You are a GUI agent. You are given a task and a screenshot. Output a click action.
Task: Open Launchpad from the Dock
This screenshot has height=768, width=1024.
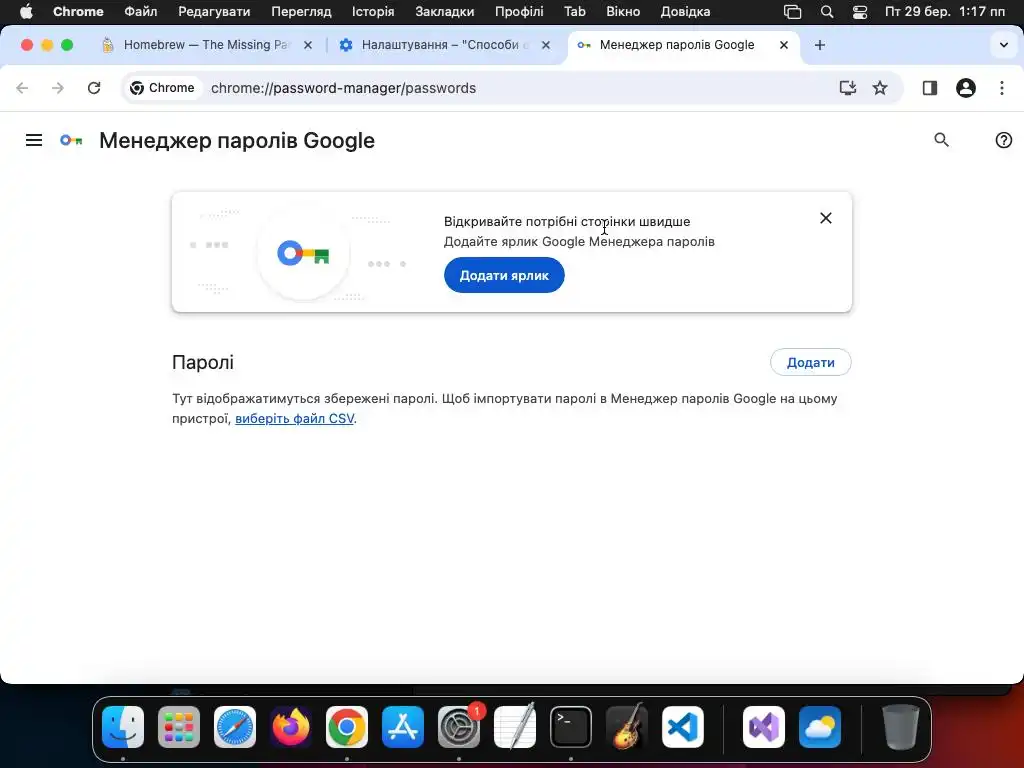coord(179,727)
